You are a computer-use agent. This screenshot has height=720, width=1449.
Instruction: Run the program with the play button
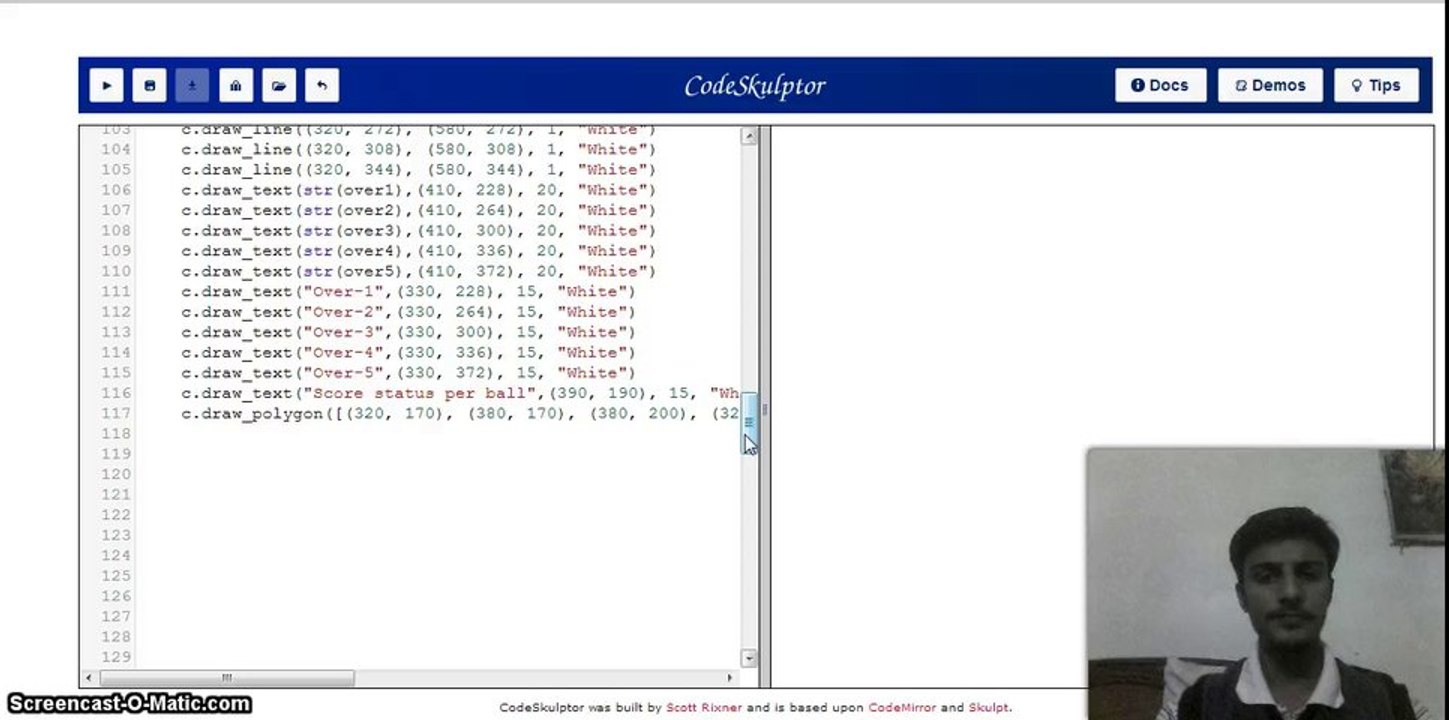point(106,85)
